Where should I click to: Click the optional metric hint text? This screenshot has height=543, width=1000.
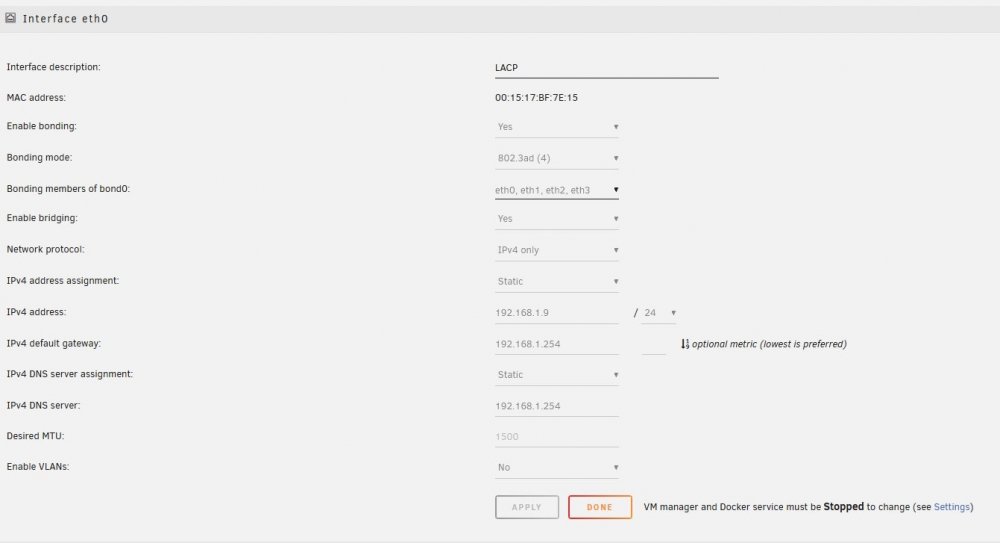pos(769,344)
